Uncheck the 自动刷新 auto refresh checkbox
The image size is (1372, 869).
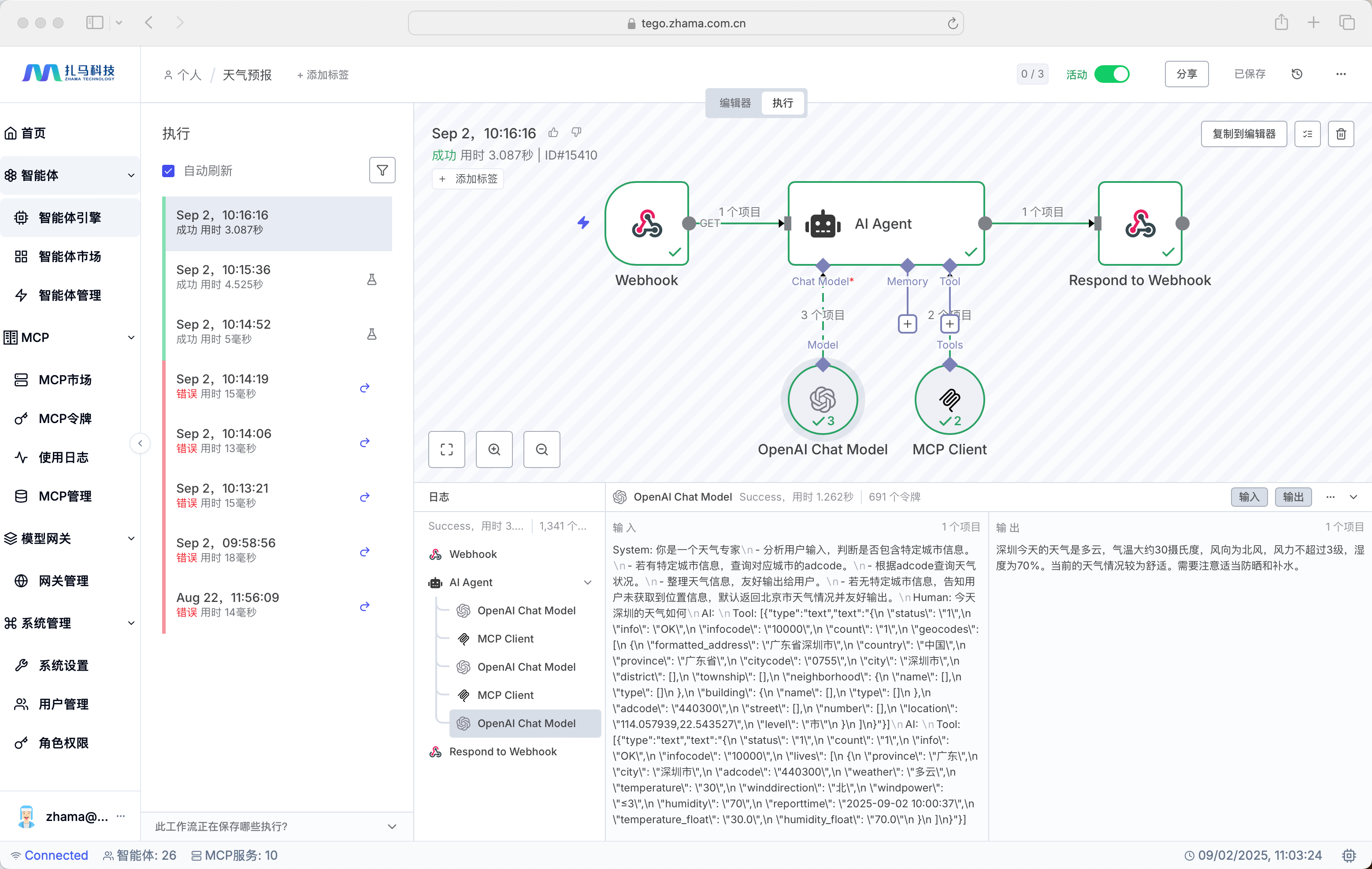click(168, 171)
